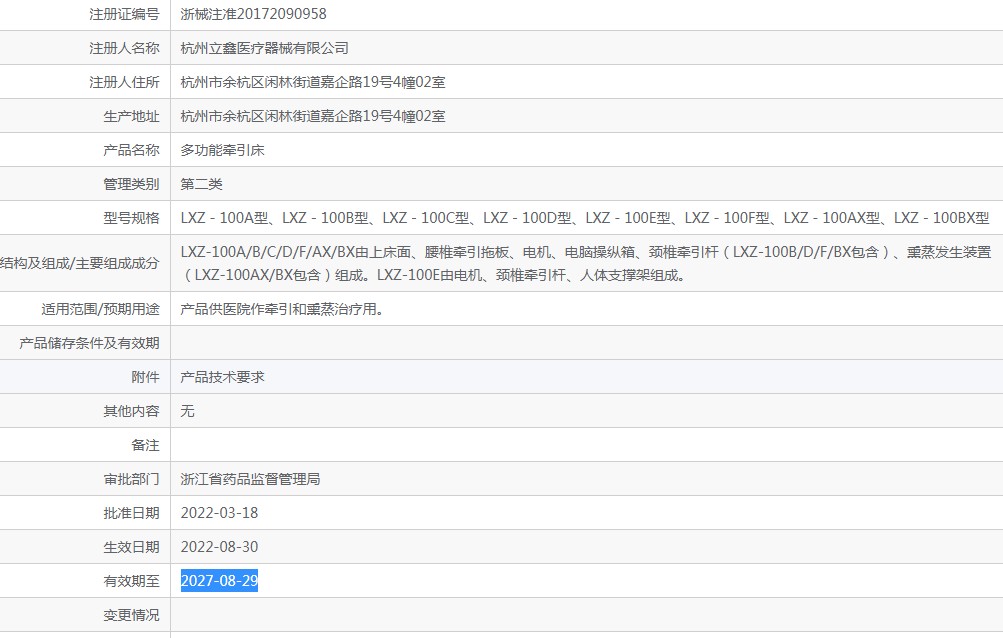This screenshot has width=1003, height=638.
Task: Click management class value 第二类
Action: [x=201, y=184]
